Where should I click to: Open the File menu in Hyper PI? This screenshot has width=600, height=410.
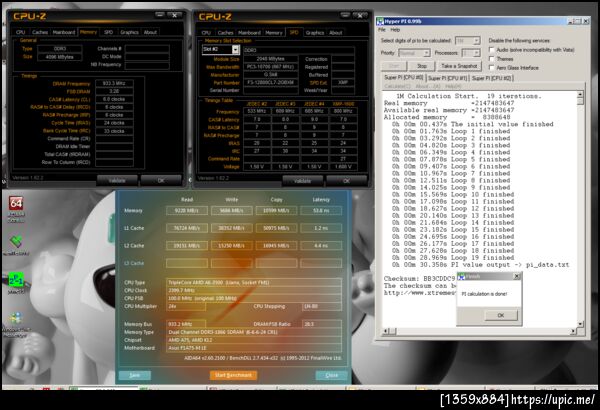(382, 29)
